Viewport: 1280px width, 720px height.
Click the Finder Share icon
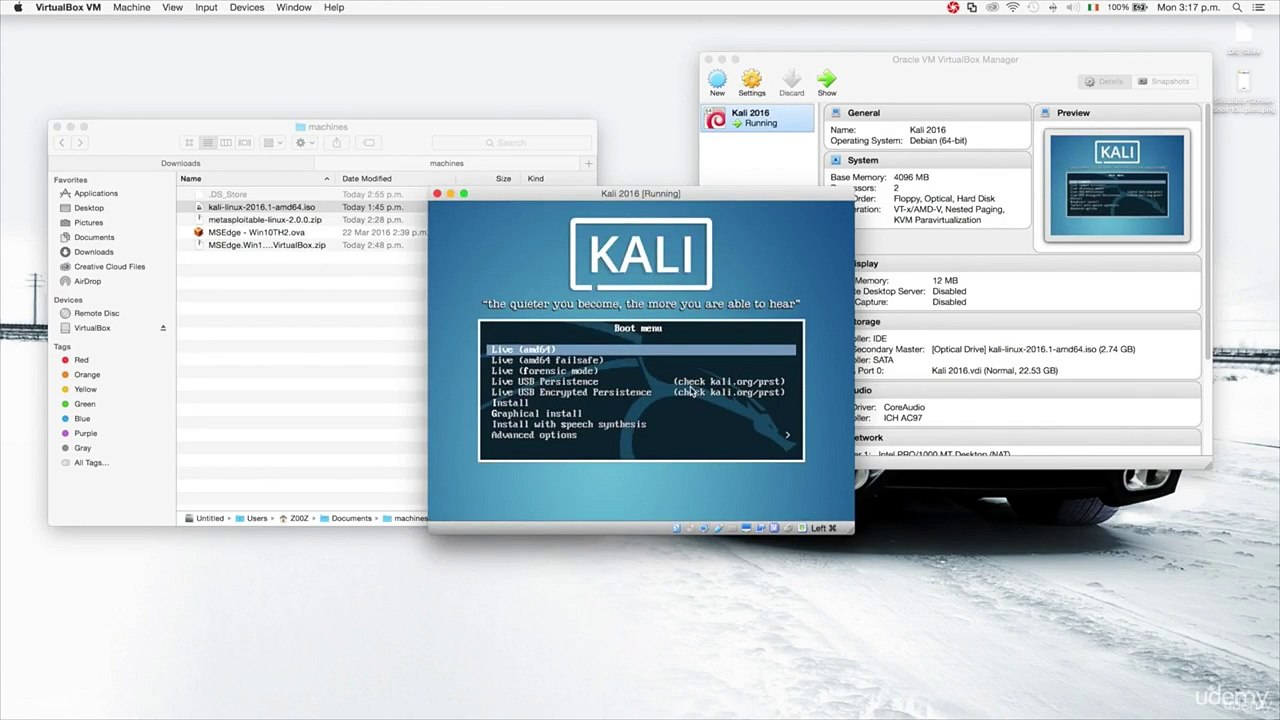336,143
